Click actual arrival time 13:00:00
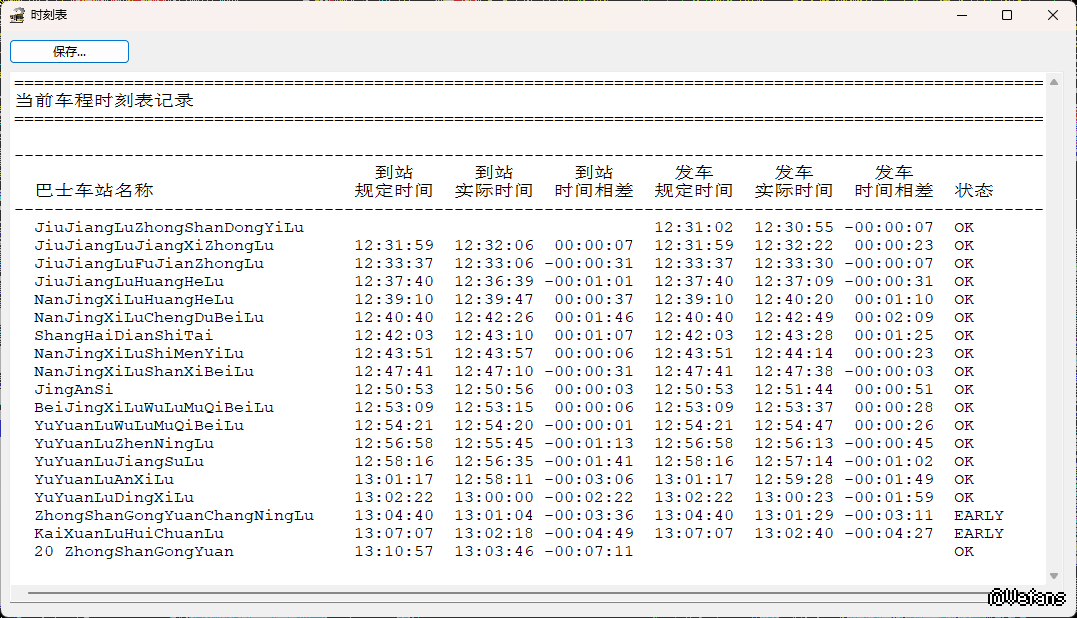The image size is (1077, 618). tap(494, 497)
